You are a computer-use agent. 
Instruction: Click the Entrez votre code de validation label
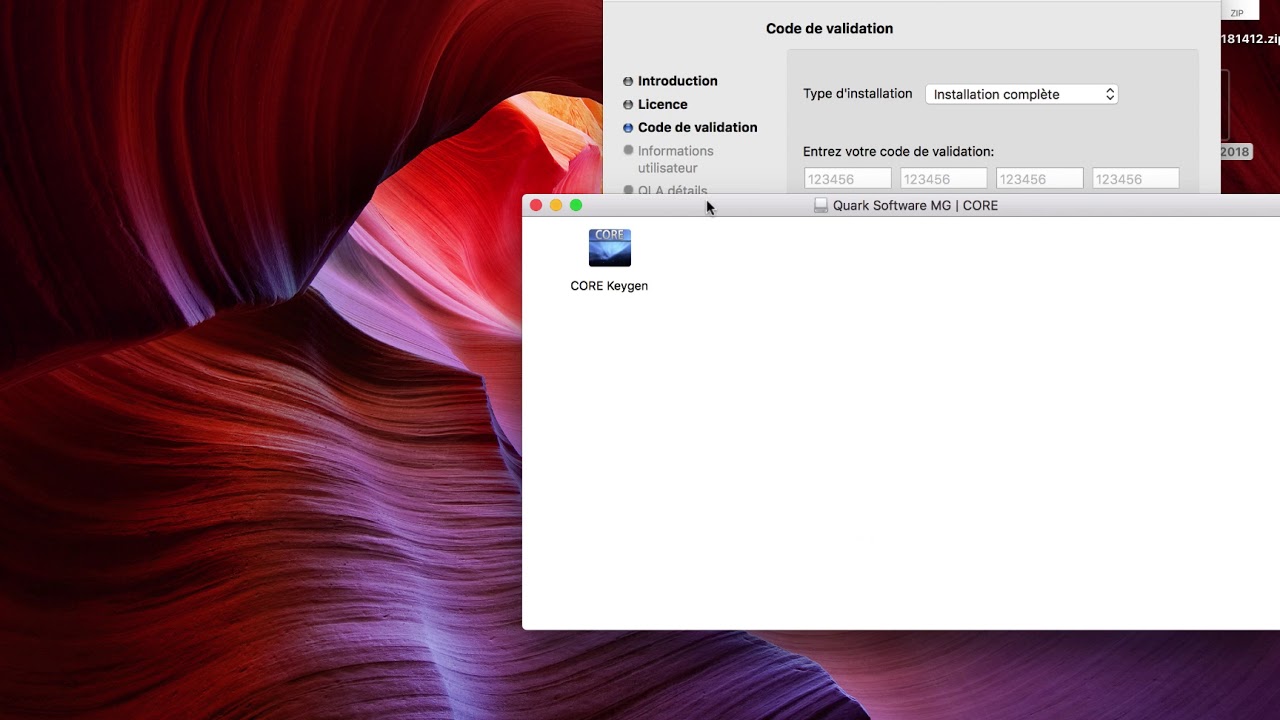click(x=898, y=151)
